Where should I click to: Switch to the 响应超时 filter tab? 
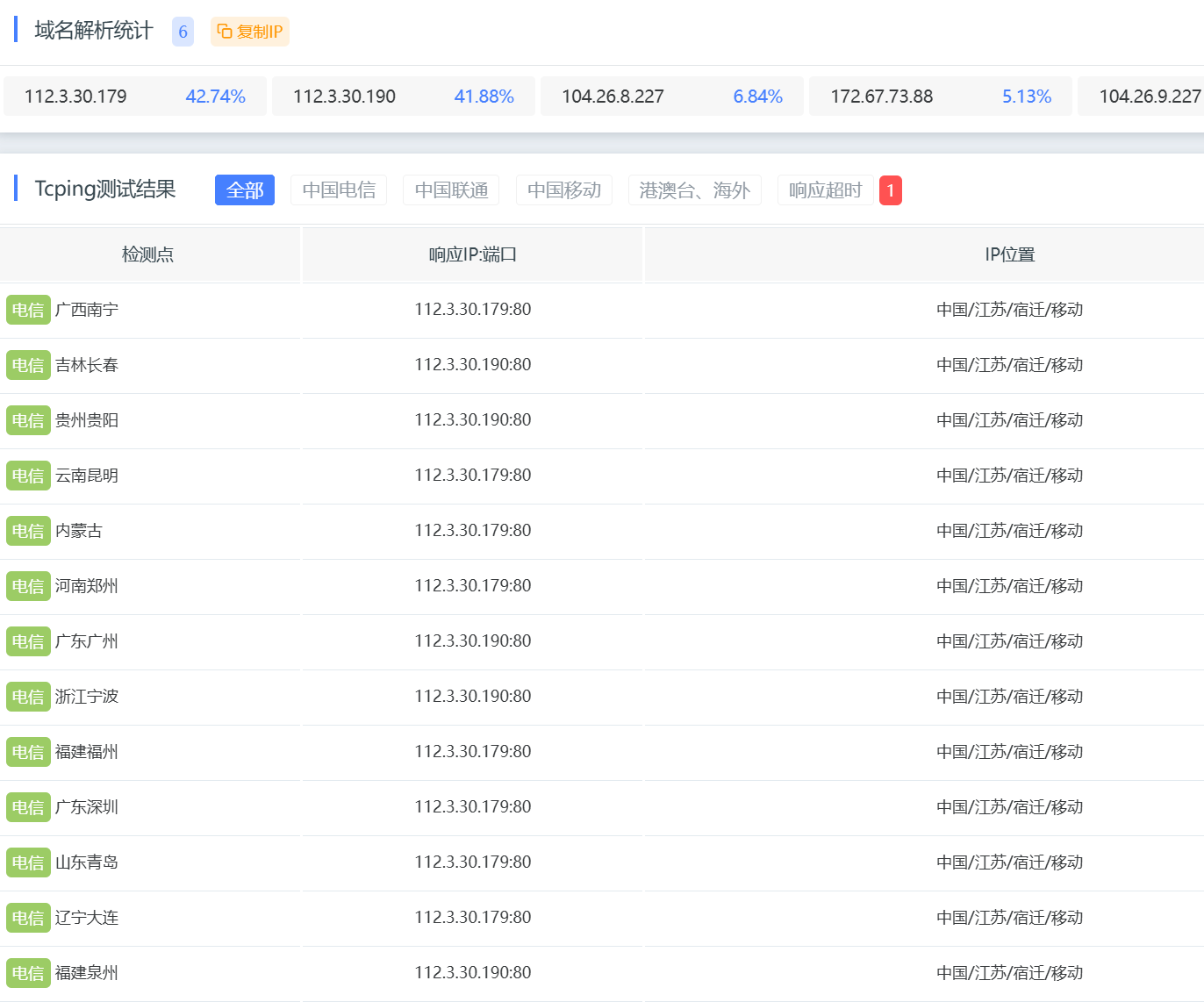(x=826, y=190)
